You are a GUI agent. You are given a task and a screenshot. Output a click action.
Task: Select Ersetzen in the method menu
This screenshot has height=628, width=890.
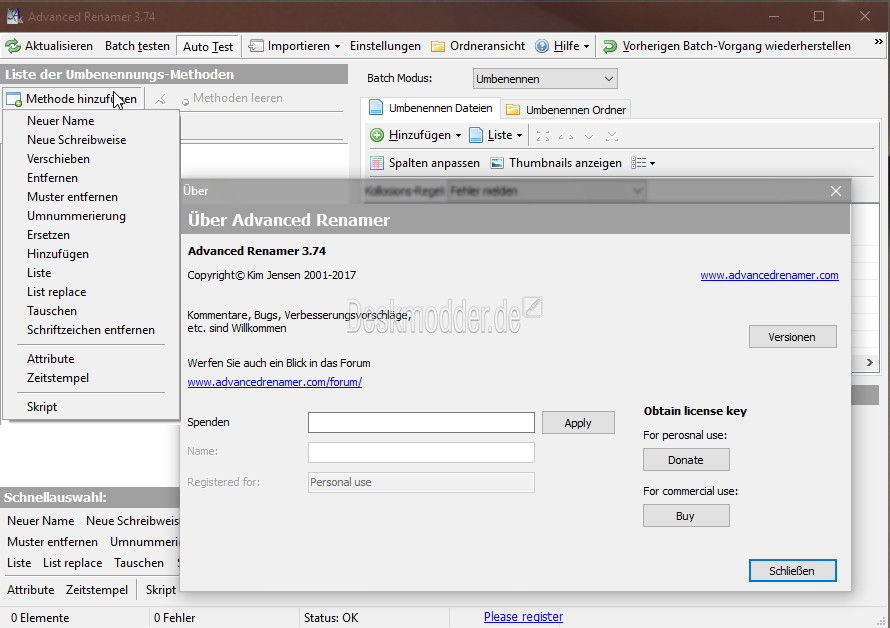[48, 235]
